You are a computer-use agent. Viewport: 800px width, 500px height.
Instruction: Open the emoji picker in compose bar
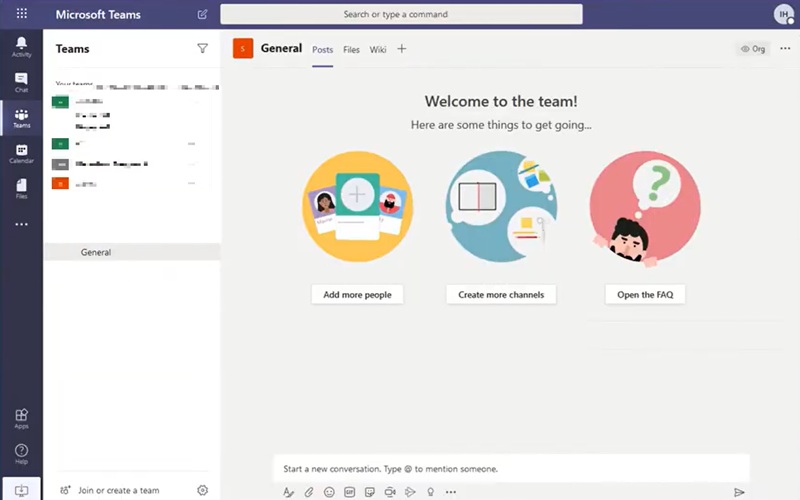pyautogui.click(x=329, y=492)
